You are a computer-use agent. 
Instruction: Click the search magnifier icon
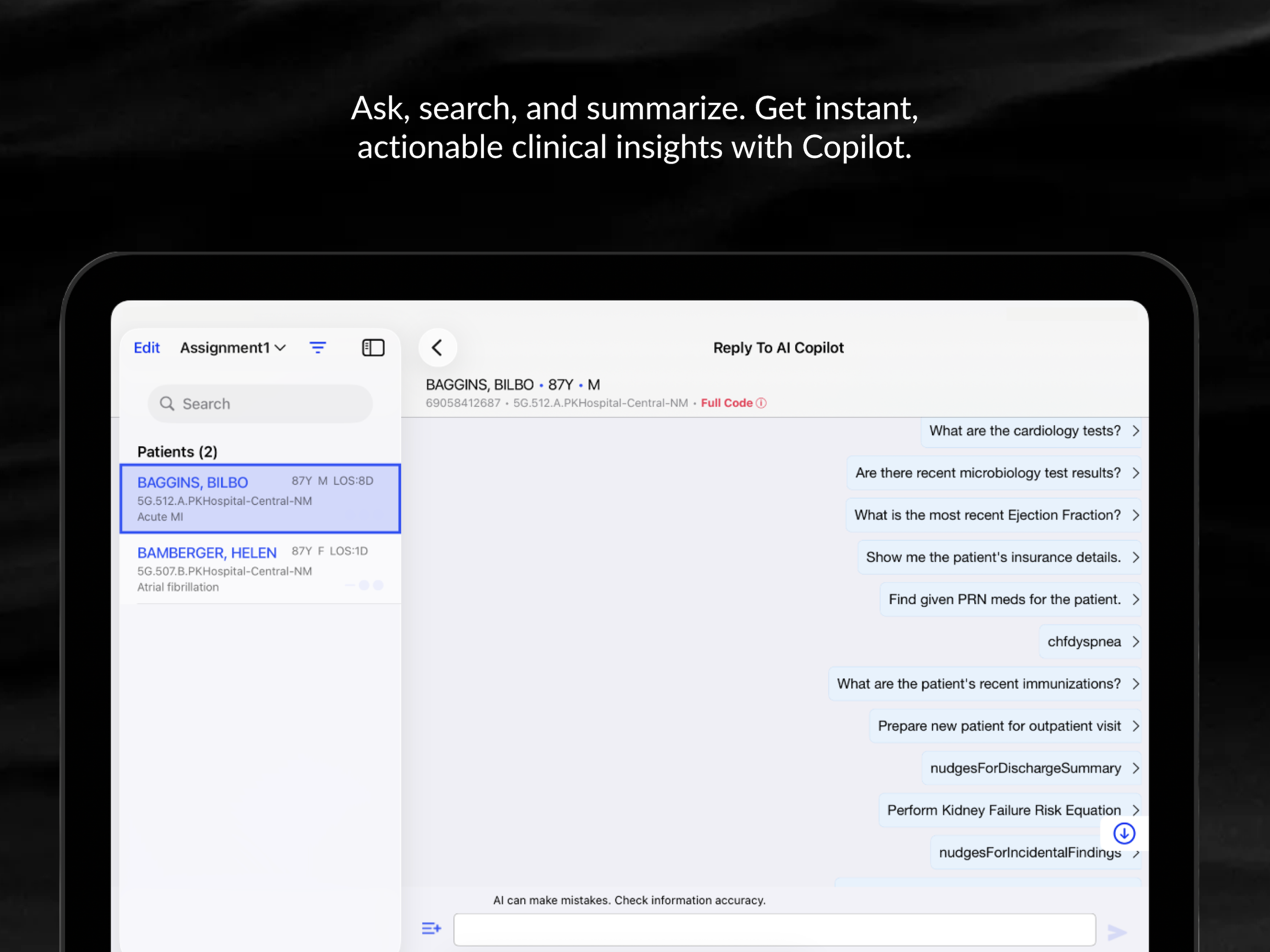coord(167,403)
